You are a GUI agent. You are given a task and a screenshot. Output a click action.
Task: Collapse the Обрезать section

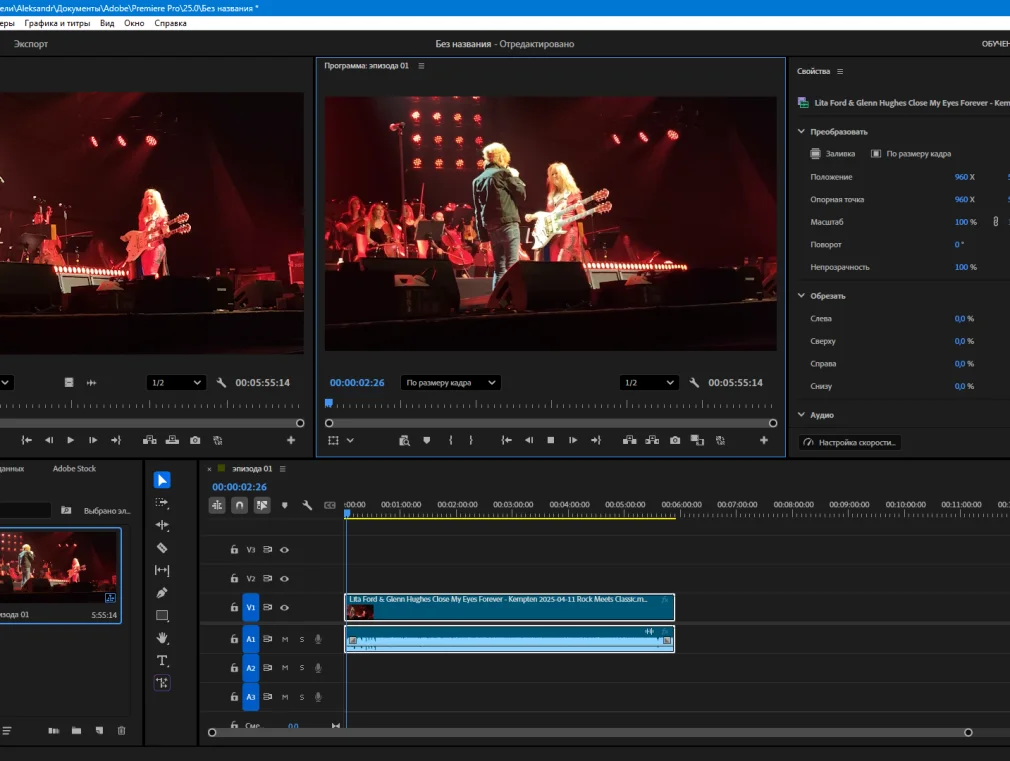point(801,296)
